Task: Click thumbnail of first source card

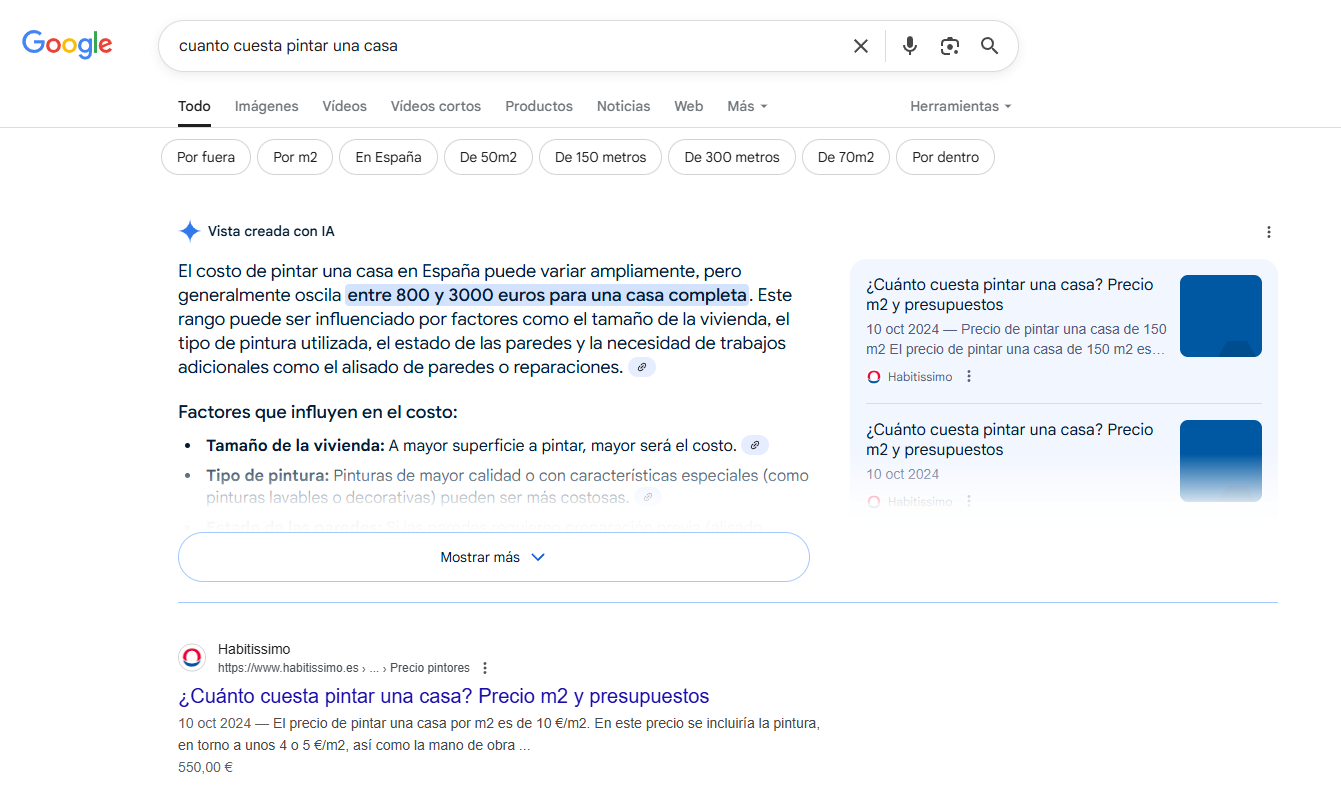Action: 1220,316
